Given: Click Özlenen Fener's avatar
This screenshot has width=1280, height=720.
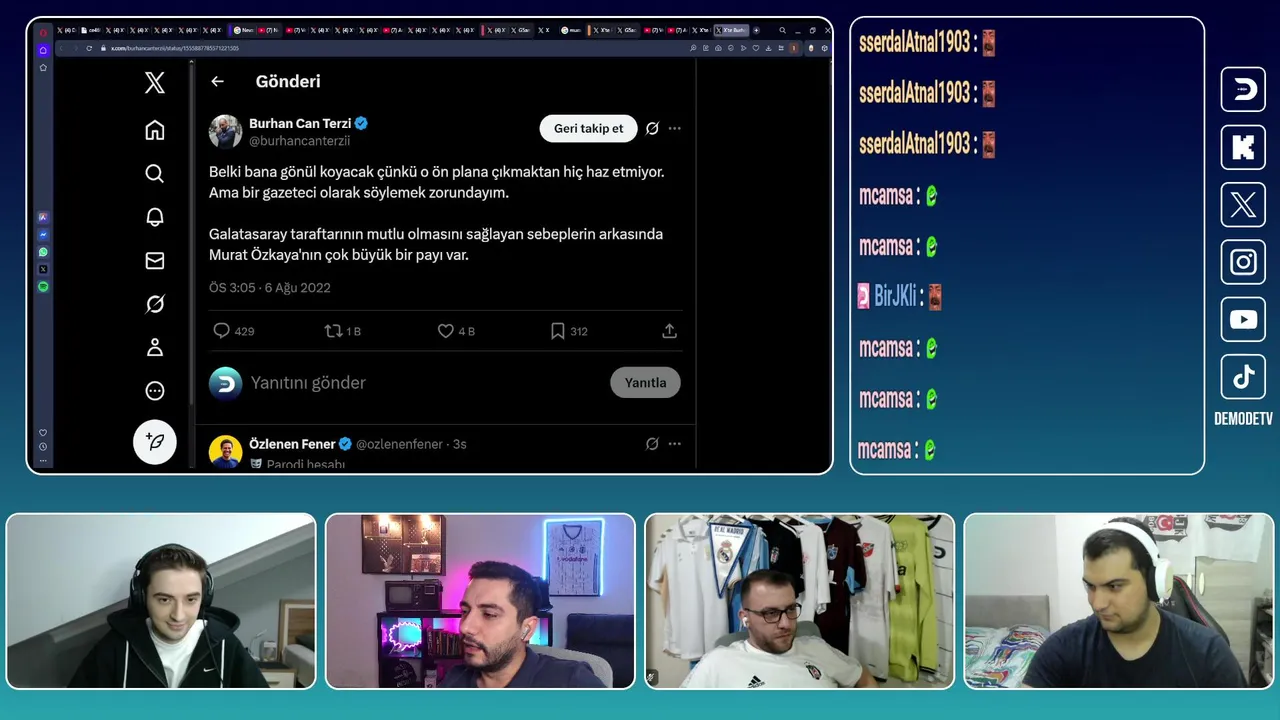Looking at the screenshot, I should [x=226, y=452].
